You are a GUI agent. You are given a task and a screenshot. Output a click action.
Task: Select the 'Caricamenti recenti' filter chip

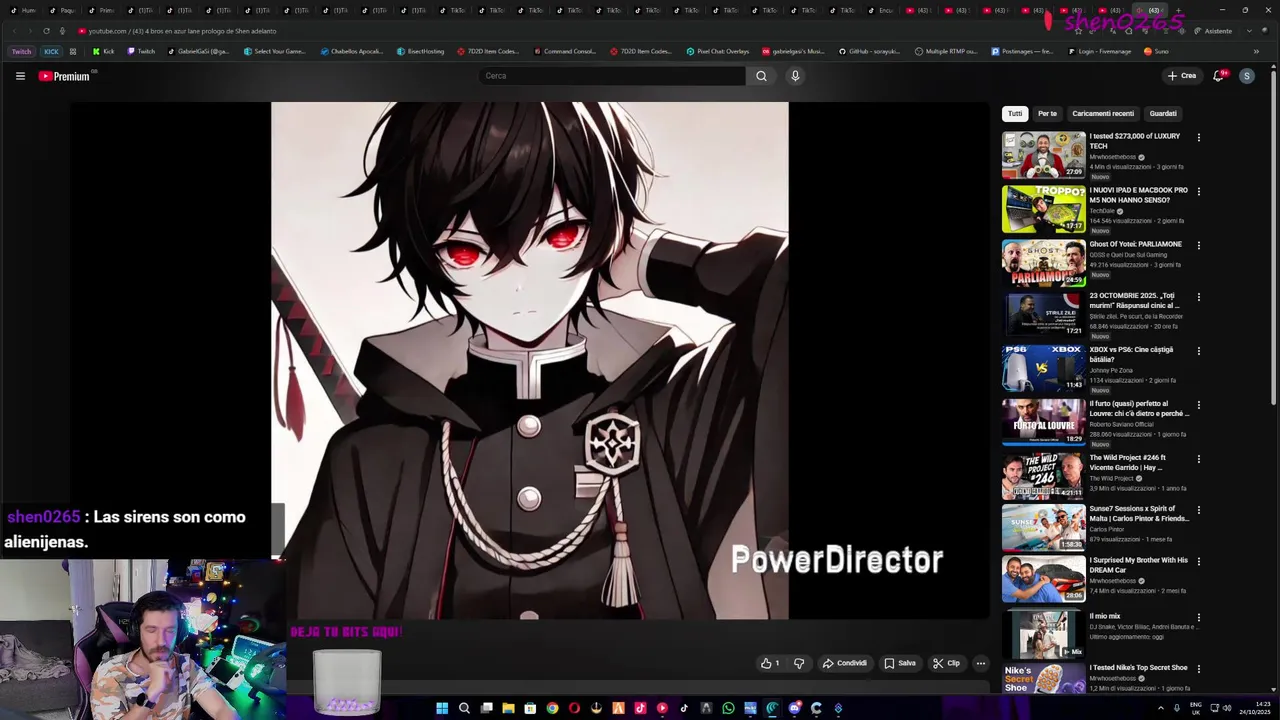pos(1103,114)
